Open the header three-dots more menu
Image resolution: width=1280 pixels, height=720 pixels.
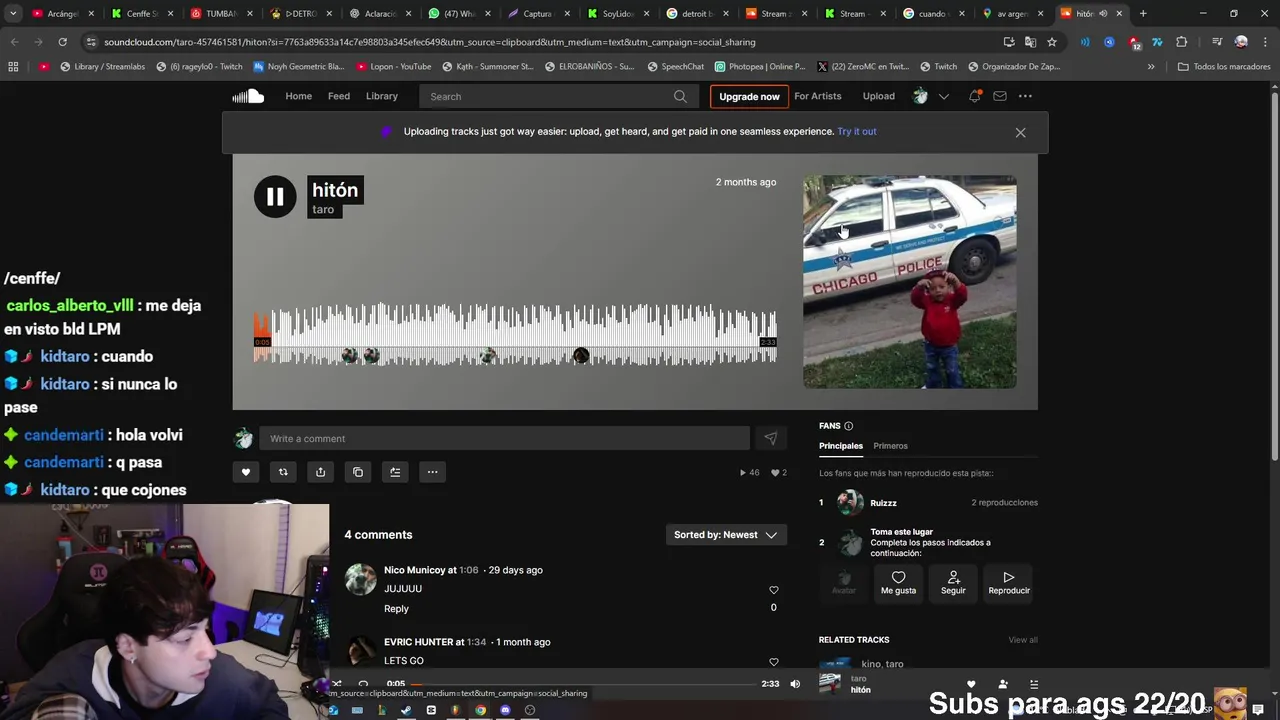pyautogui.click(x=1025, y=96)
